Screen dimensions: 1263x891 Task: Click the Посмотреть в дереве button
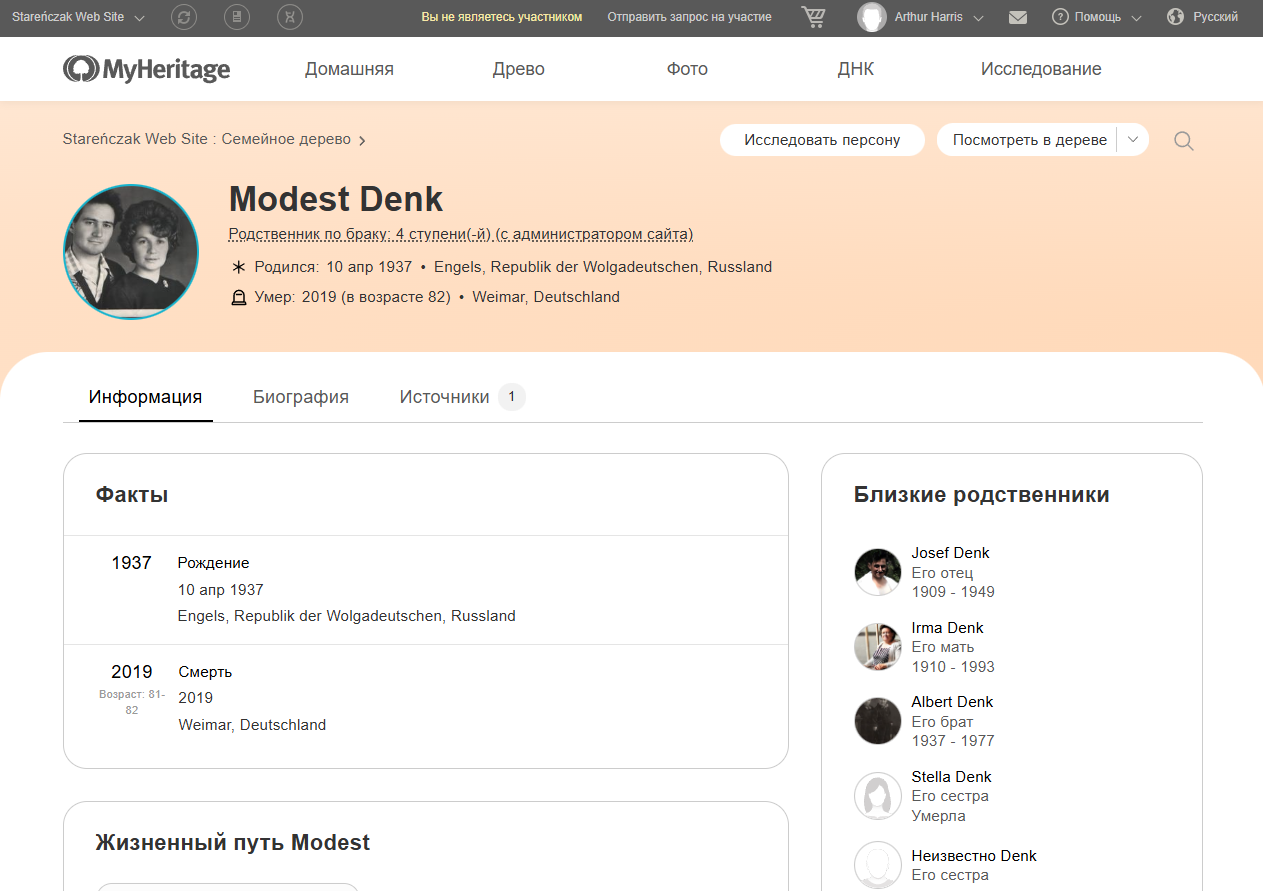pyautogui.click(x=1029, y=140)
